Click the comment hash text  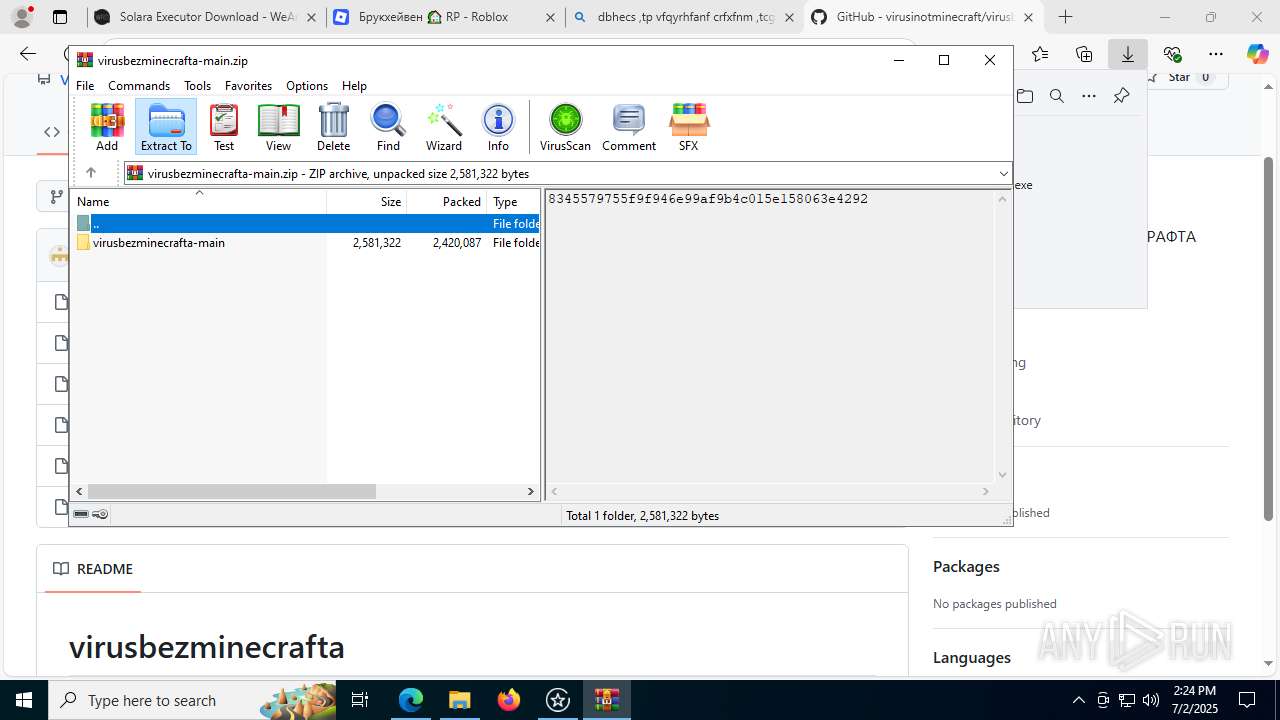708,199
